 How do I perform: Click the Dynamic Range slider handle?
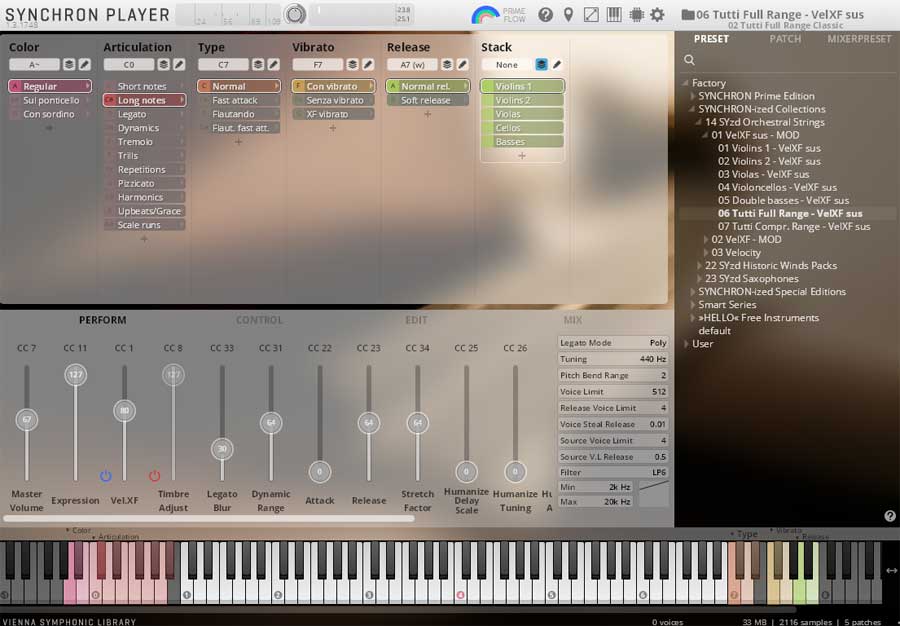[271, 422]
